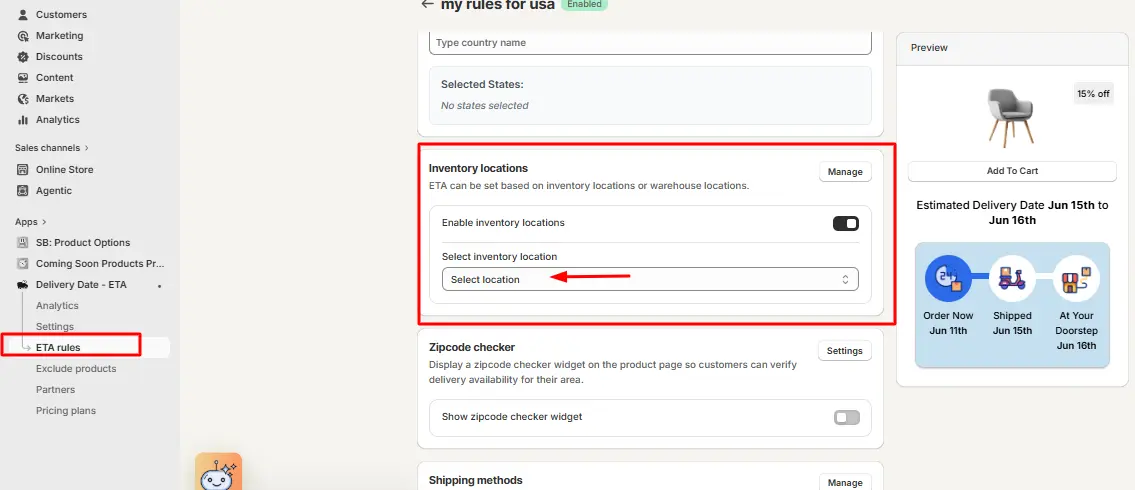Enable Show zipcode checker widget toggle
Screen dimensions: 1135x490
(847, 417)
